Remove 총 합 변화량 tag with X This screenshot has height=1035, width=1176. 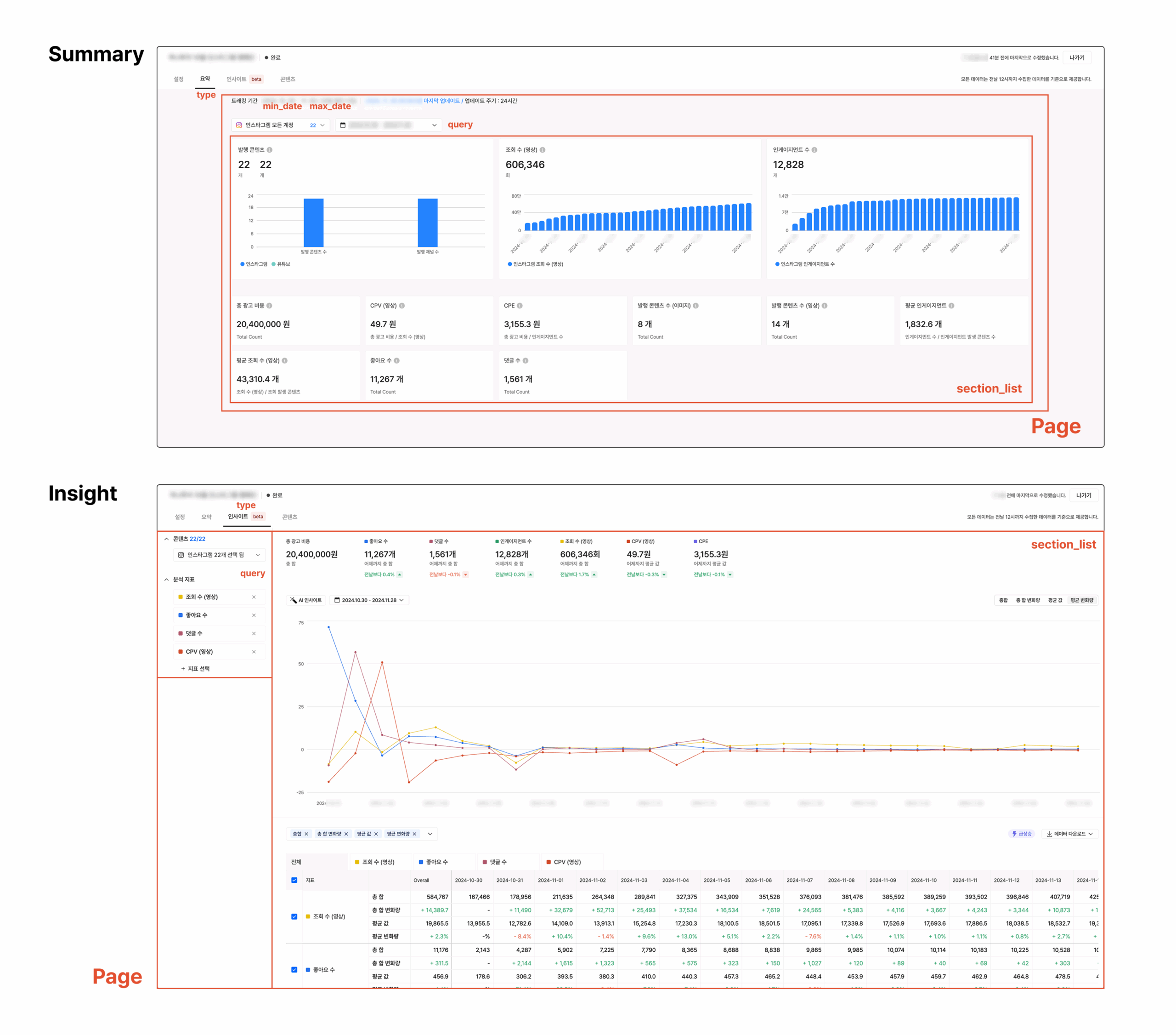[x=346, y=834]
